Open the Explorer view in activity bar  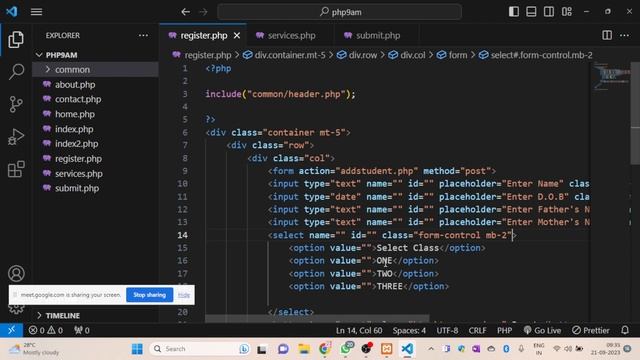(16, 40)
